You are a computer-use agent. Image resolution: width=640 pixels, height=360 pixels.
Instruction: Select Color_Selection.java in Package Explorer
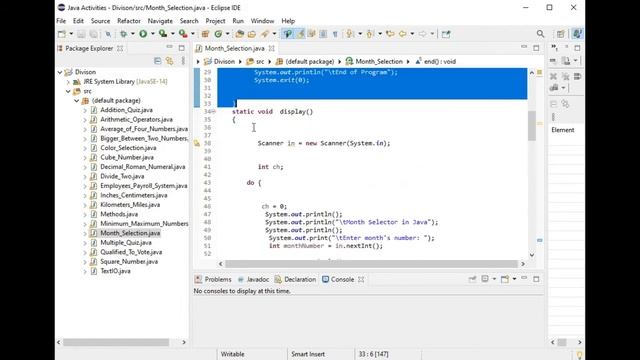point(128,148)
